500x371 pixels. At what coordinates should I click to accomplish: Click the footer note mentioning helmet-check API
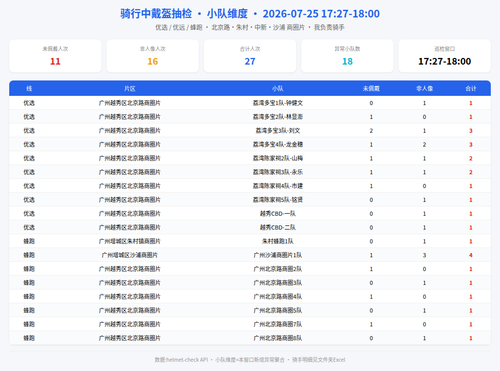[250, 360]
